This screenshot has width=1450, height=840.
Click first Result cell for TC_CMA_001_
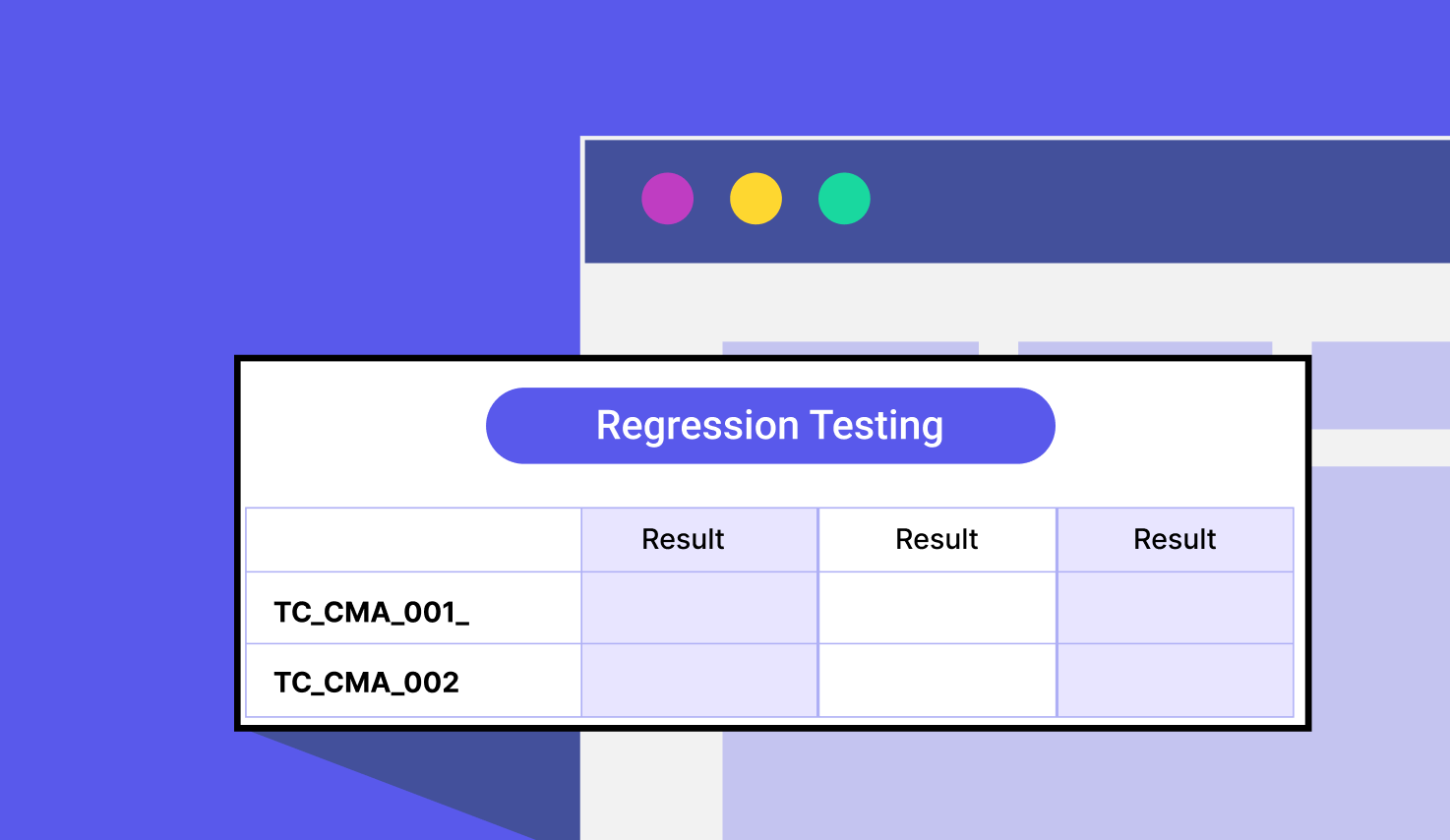point(699,608)
